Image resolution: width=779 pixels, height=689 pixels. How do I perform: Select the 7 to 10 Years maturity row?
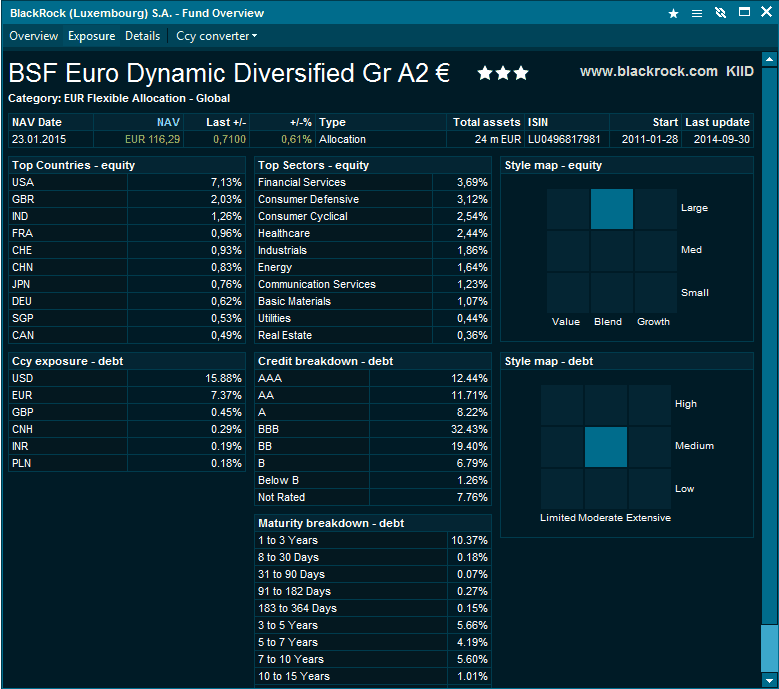pyautogui.click(x=373, y=659)
